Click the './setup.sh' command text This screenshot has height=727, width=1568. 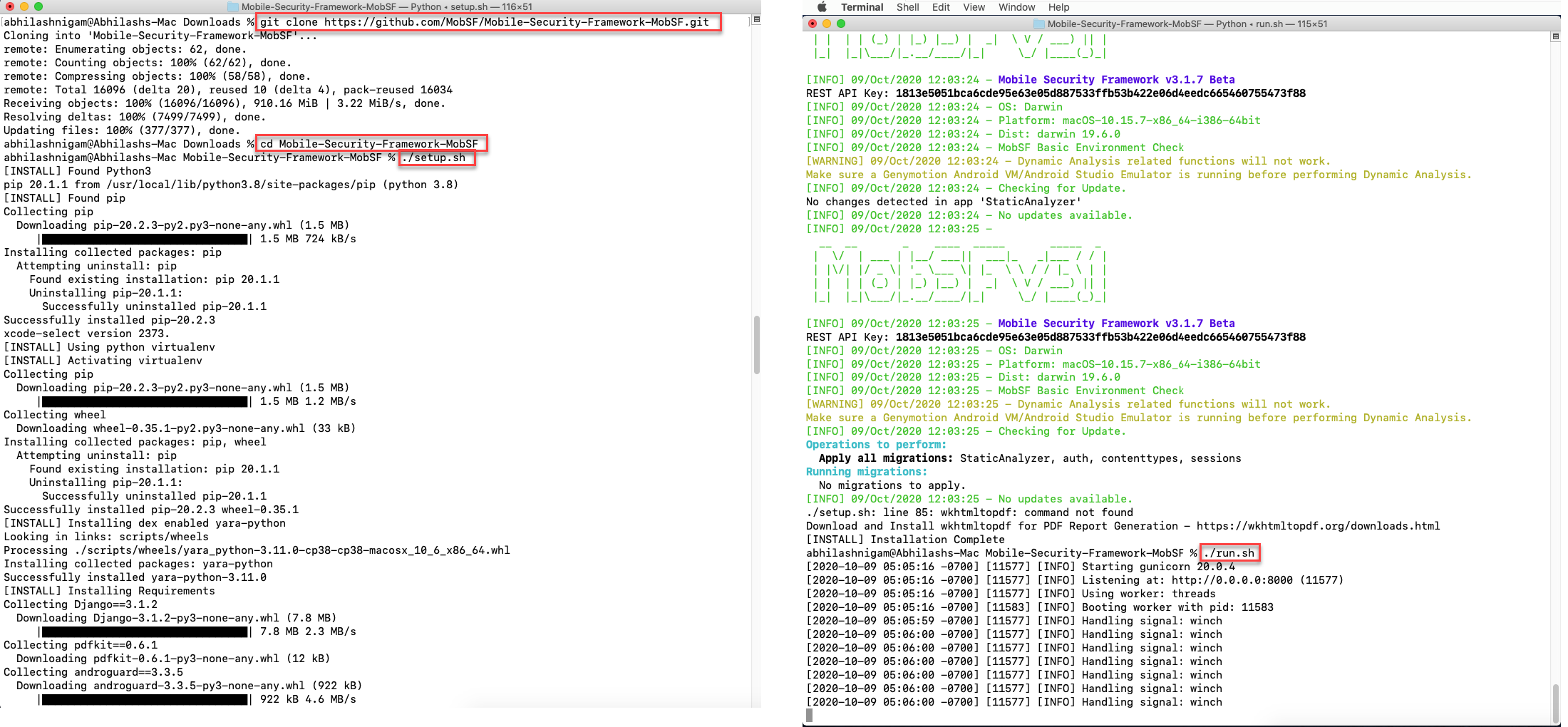pos(433,158)
